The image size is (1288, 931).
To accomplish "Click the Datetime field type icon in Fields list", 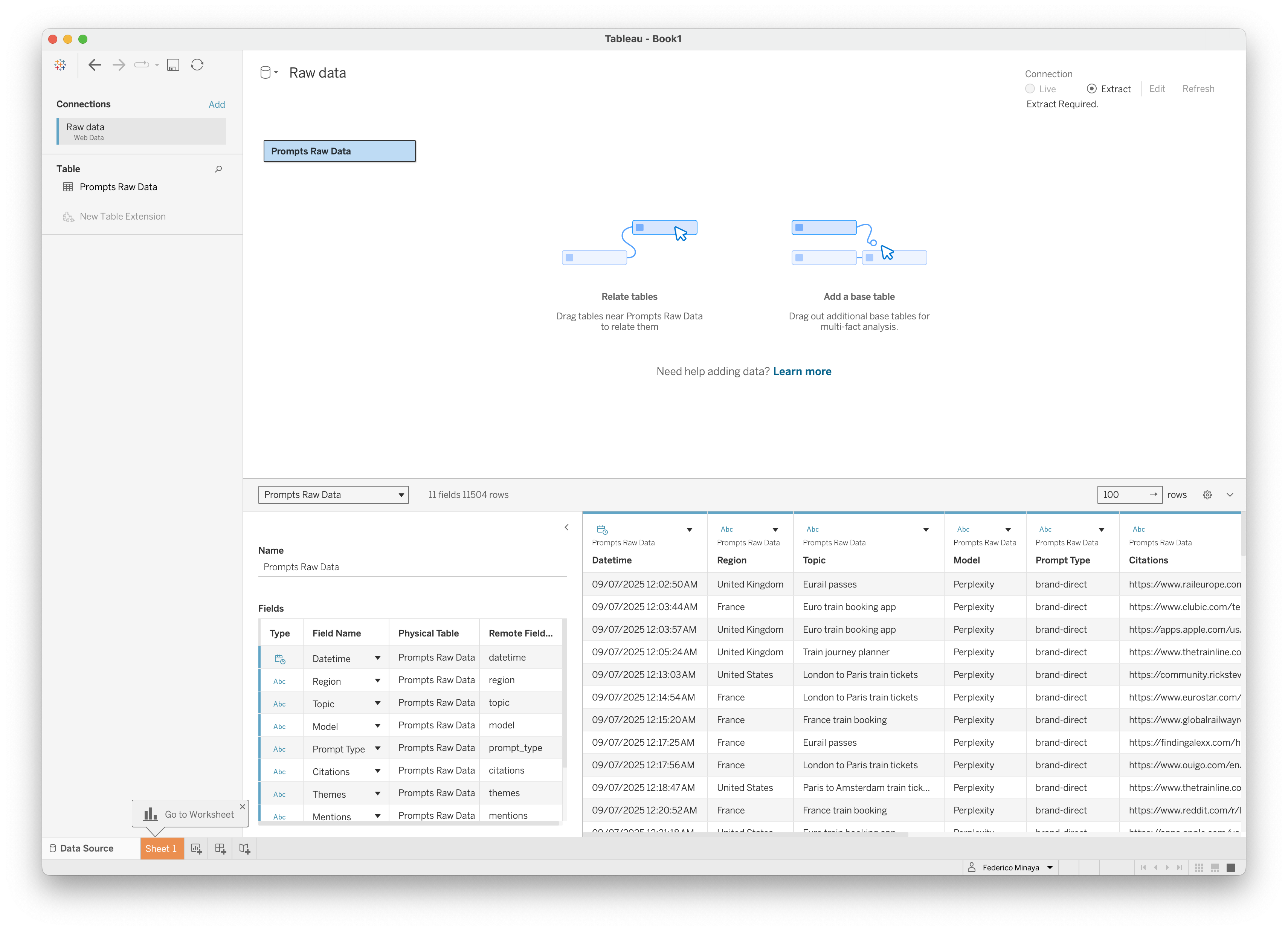I will [x=280, y=659].
